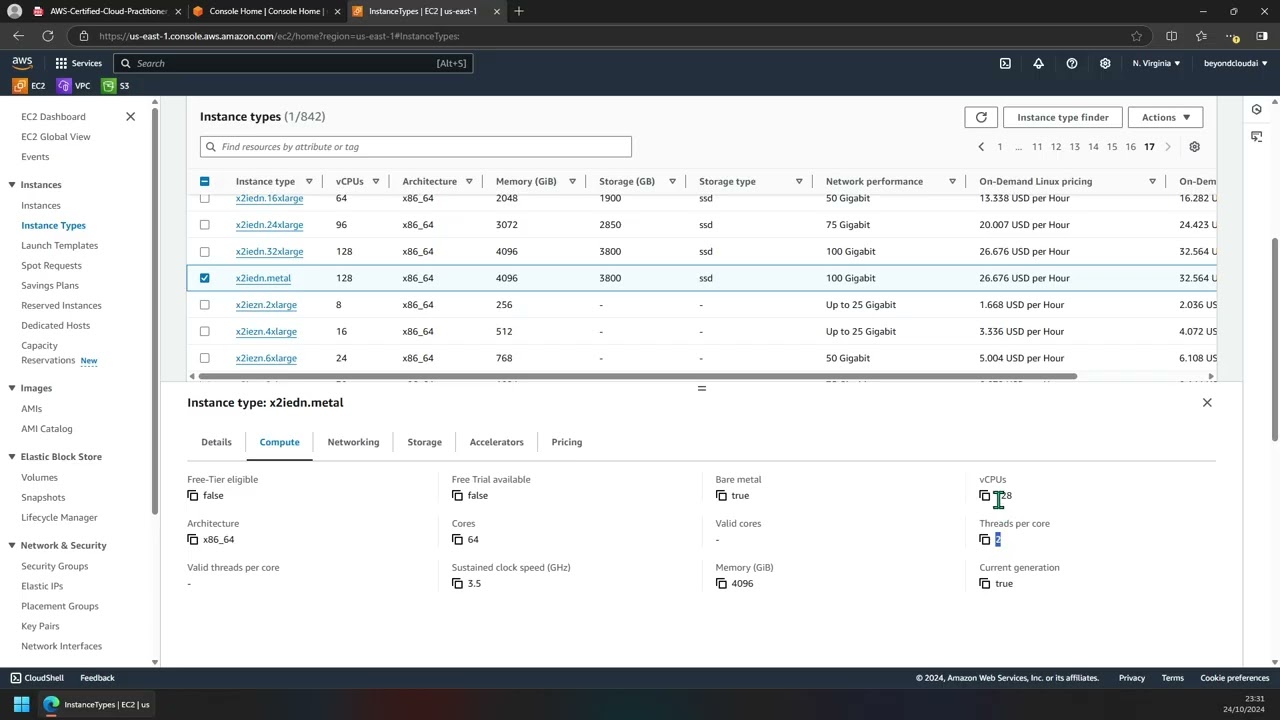Click the AWS logo home icon
This screenshot has height=720, width=1280.
point(22,63)
